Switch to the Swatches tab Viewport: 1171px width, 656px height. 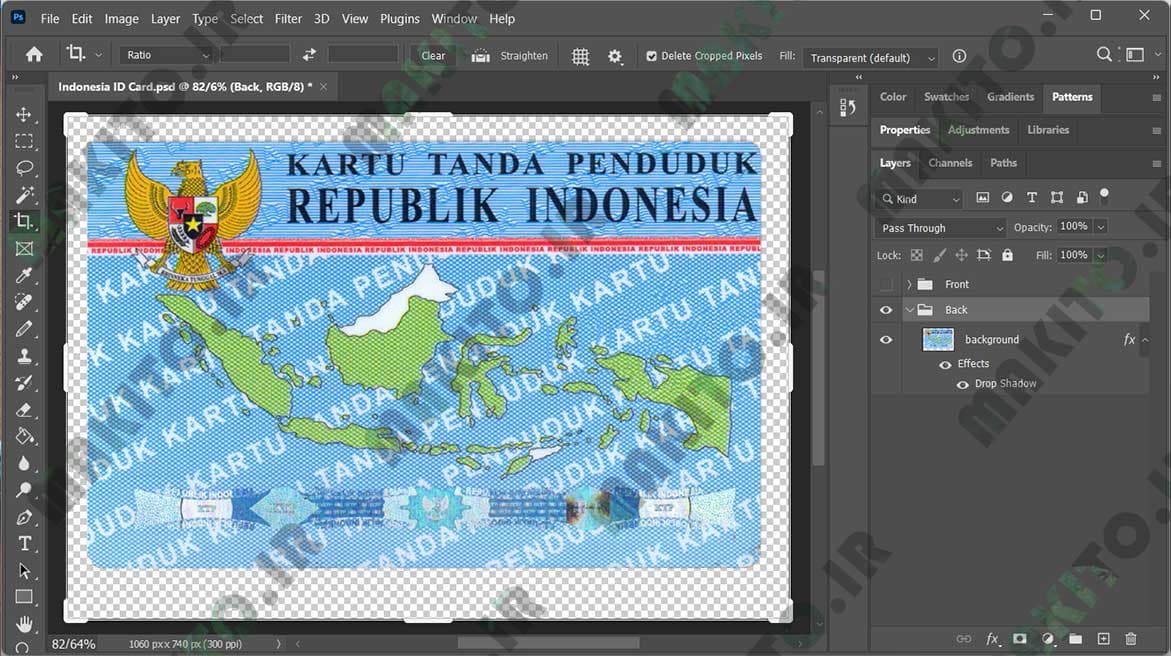[946, 97]
